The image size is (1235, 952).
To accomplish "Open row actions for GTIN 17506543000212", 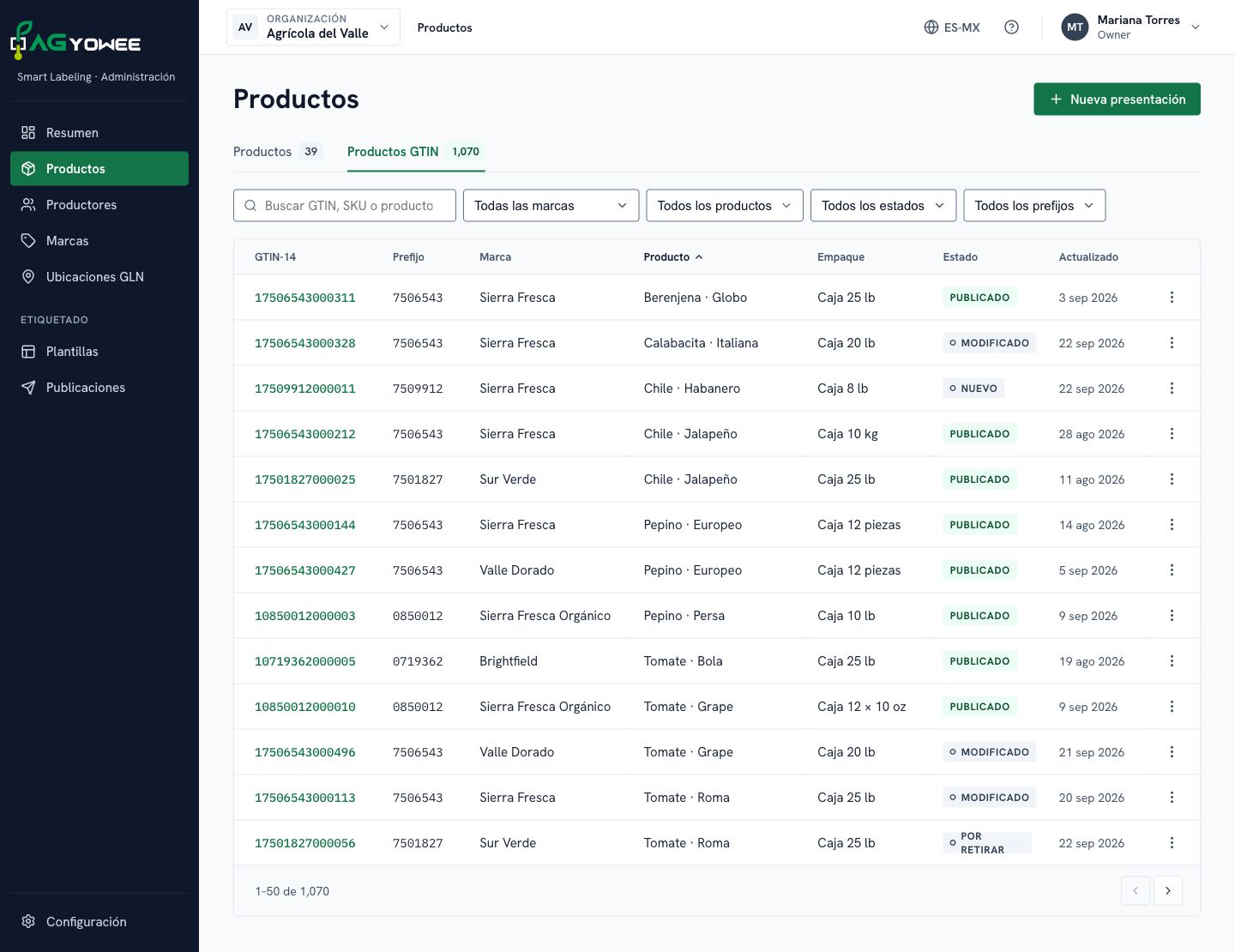I will [1172, 434].
